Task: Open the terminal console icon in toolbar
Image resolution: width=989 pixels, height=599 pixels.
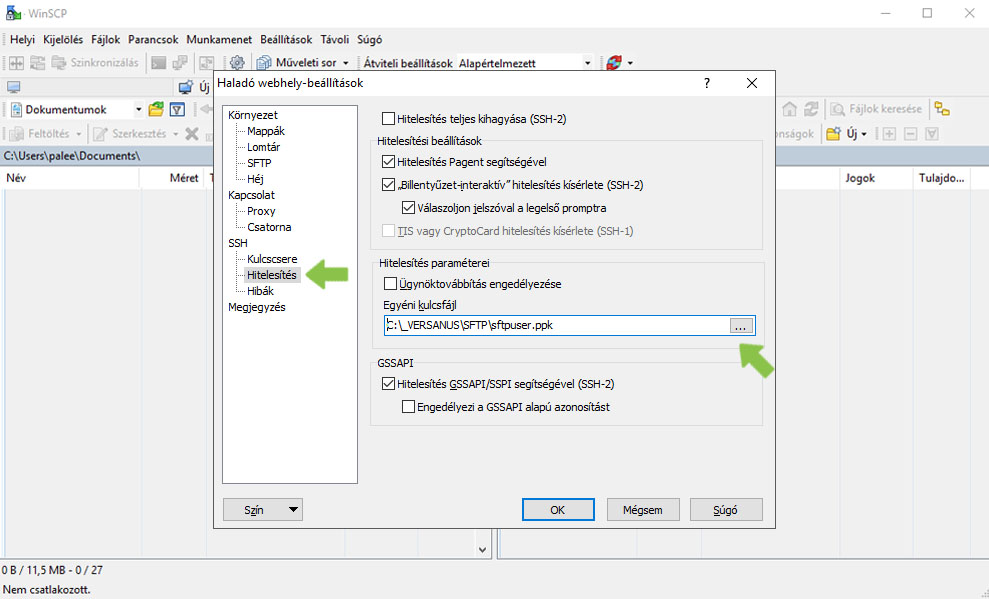Action: tap(159, 63)
